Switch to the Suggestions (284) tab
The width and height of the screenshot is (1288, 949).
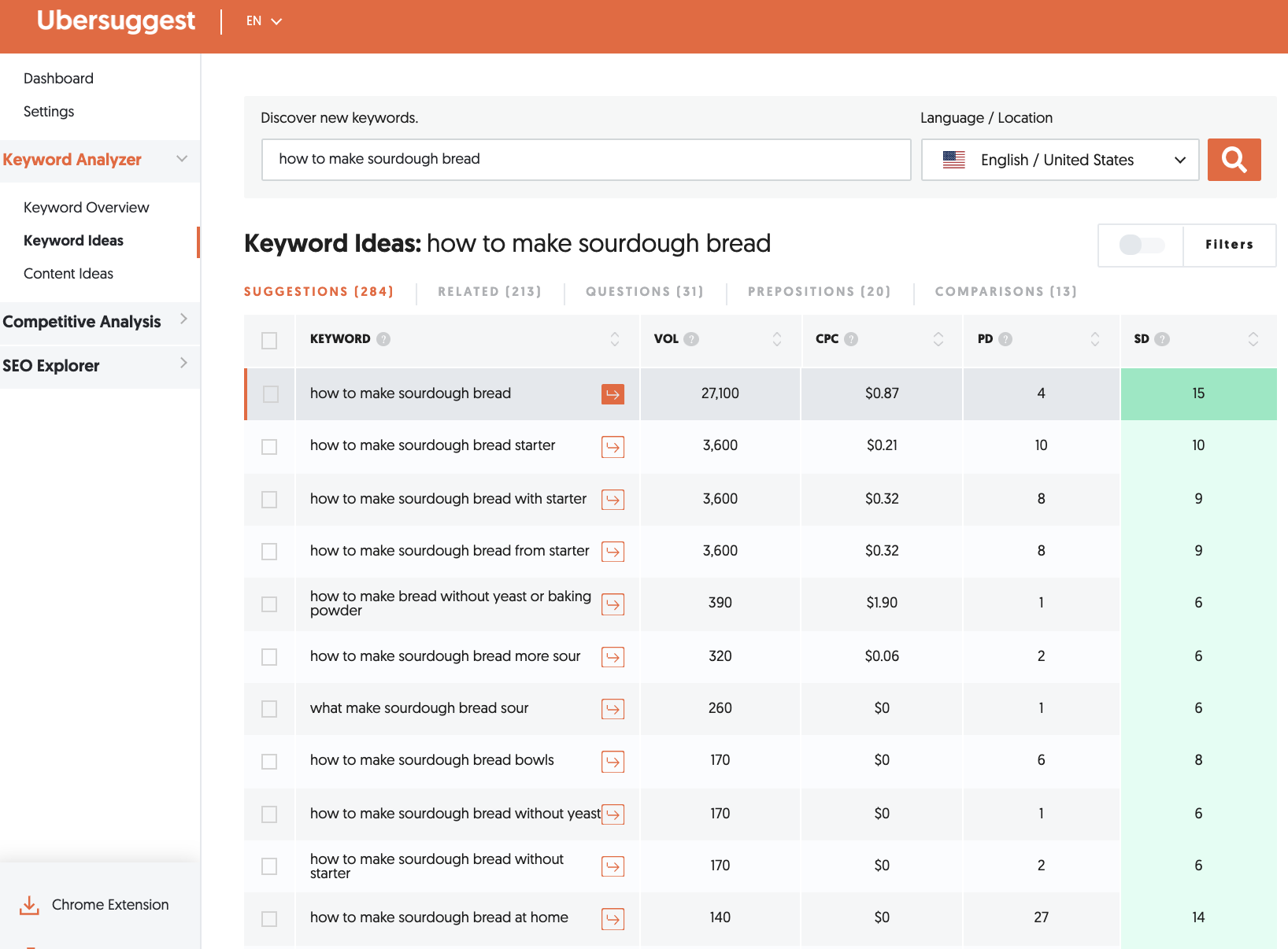pyautogui.click(x=319, y=292)
